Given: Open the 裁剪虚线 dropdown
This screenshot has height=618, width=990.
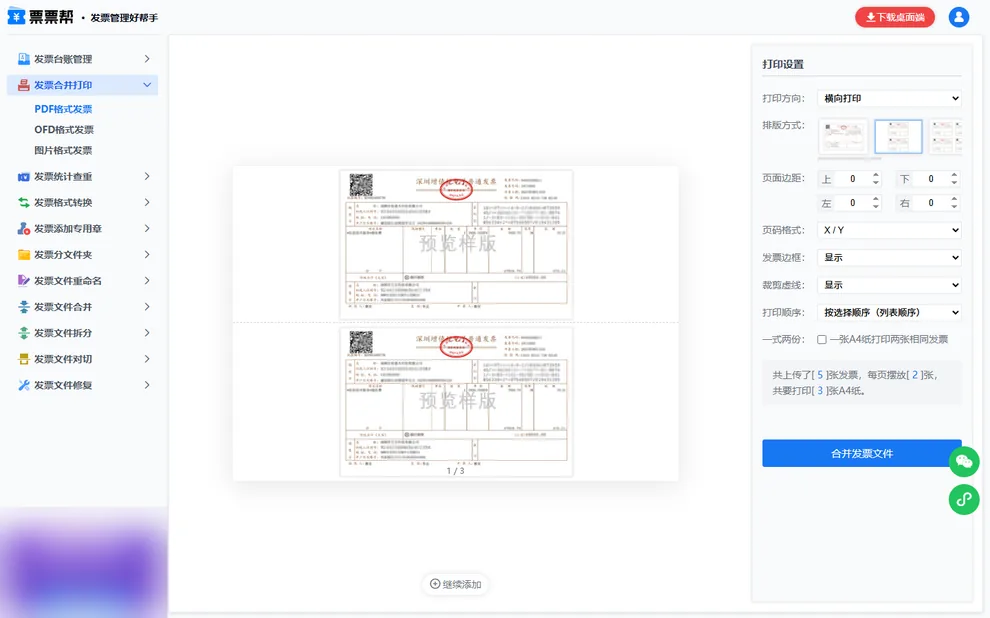Looking at the screenshot, I should 889,285.
